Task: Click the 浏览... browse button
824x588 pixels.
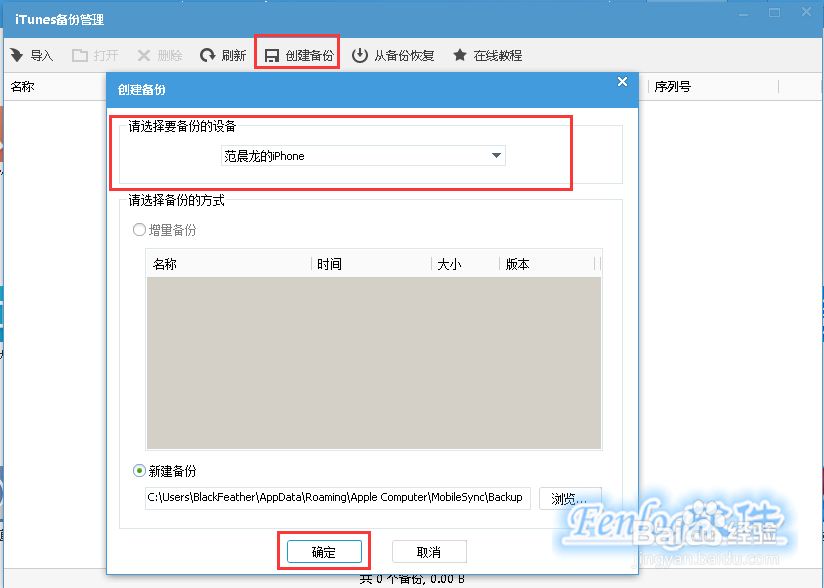Action: pyautogui.click(x=570, y=498)
